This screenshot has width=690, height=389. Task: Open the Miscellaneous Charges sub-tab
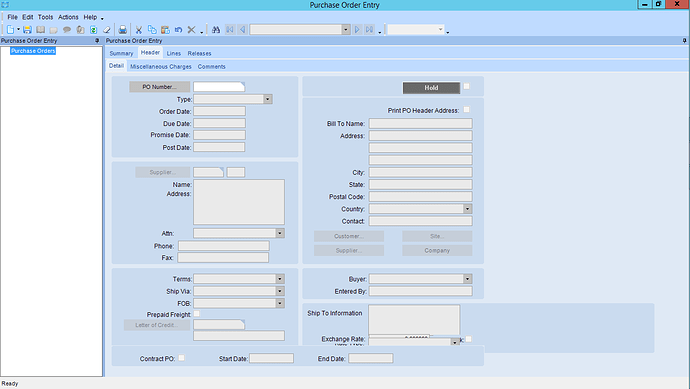[161, 66]
